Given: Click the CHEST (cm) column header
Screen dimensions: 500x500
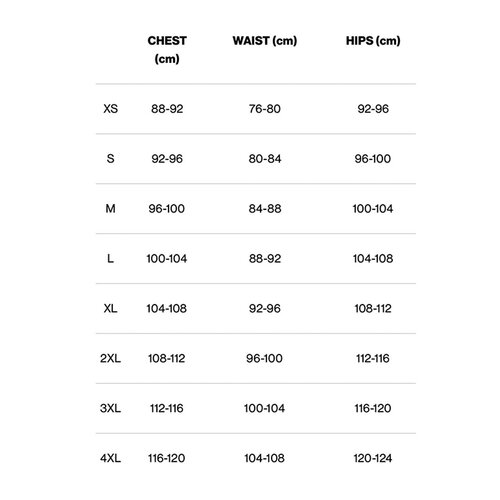Looking at the screenshot, I should click(167, 50).
